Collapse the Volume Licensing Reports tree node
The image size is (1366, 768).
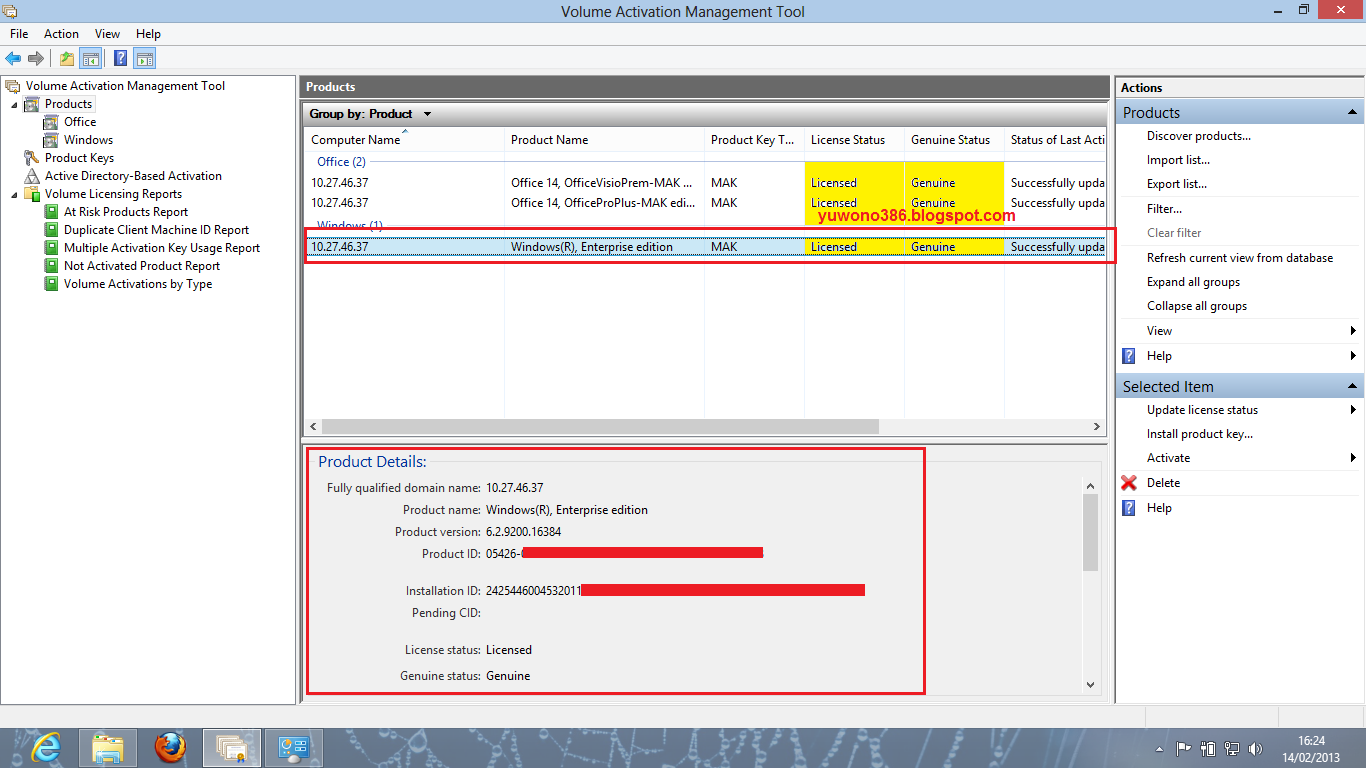coord(15,194)
